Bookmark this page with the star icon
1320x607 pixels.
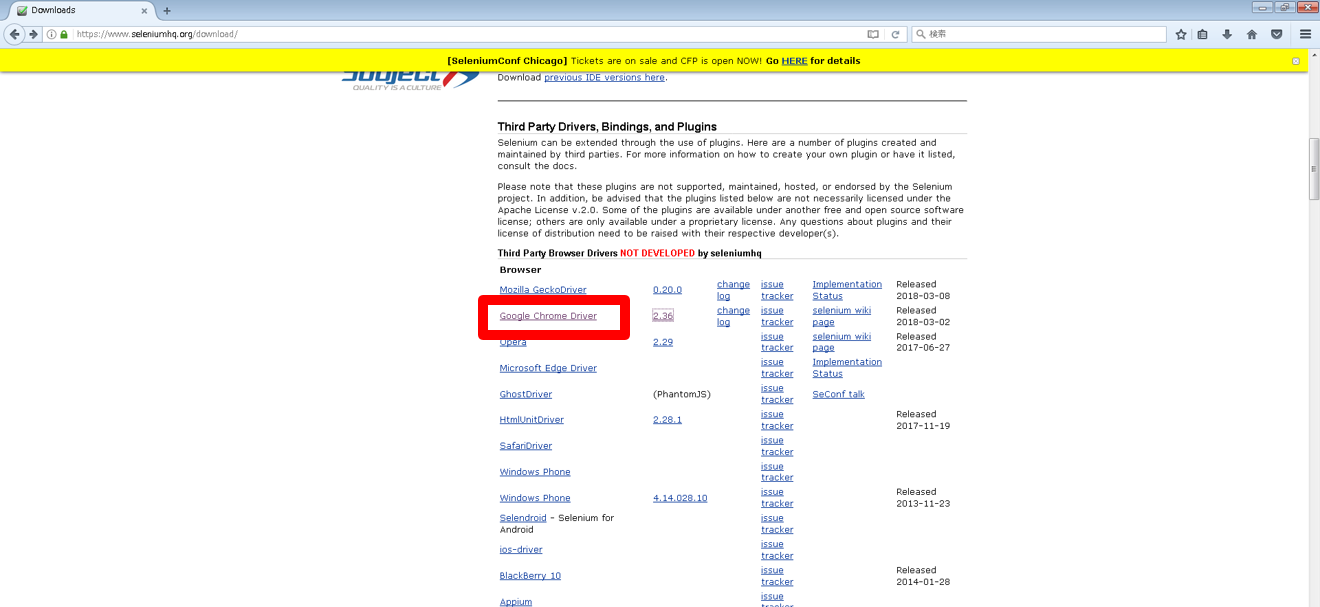(x=1181, y=34)
